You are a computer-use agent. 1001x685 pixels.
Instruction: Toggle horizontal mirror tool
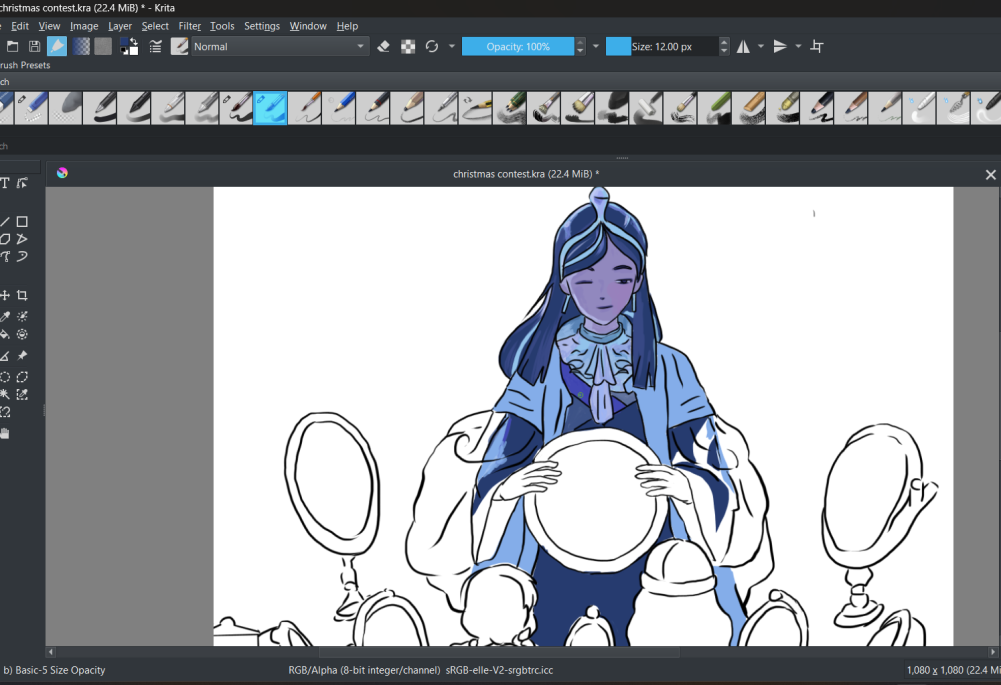[x=743, y=46]
